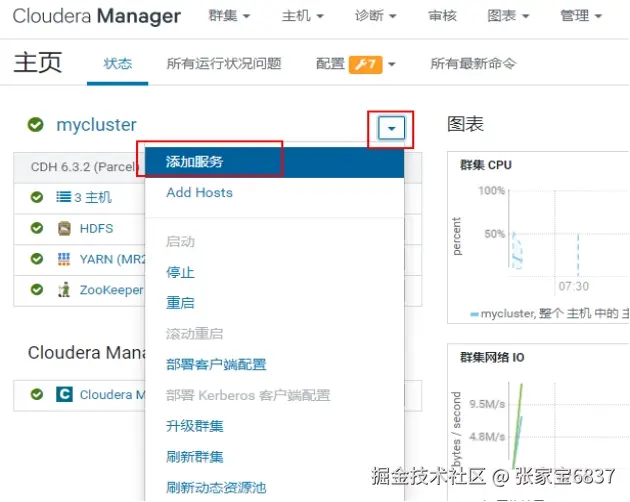Open the 诊断 top navigation dropdown
The height and width of the screenshot is (502, 630).
(376, 16)
